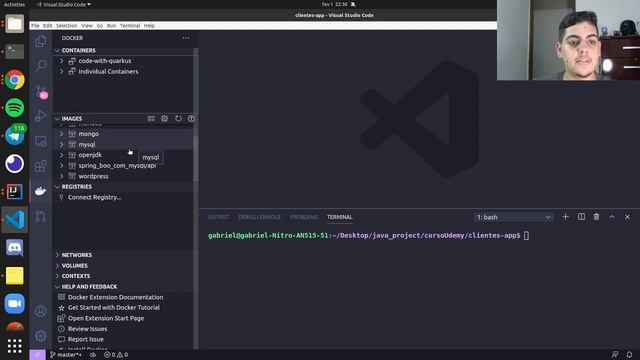Click the Images group-by list icon

(151, 119)
